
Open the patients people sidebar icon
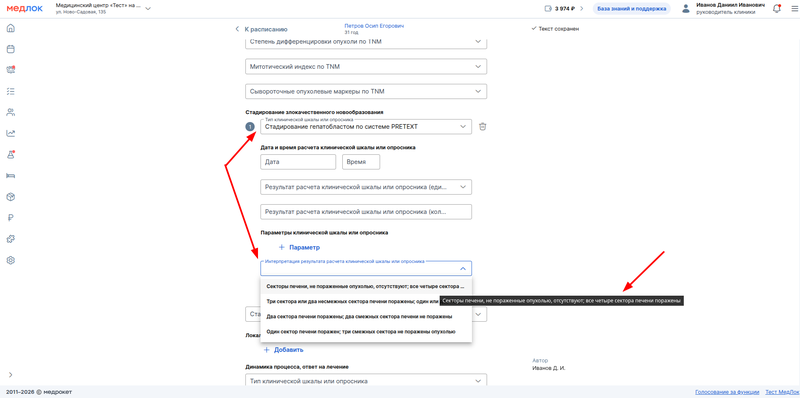tap(10, 112)
